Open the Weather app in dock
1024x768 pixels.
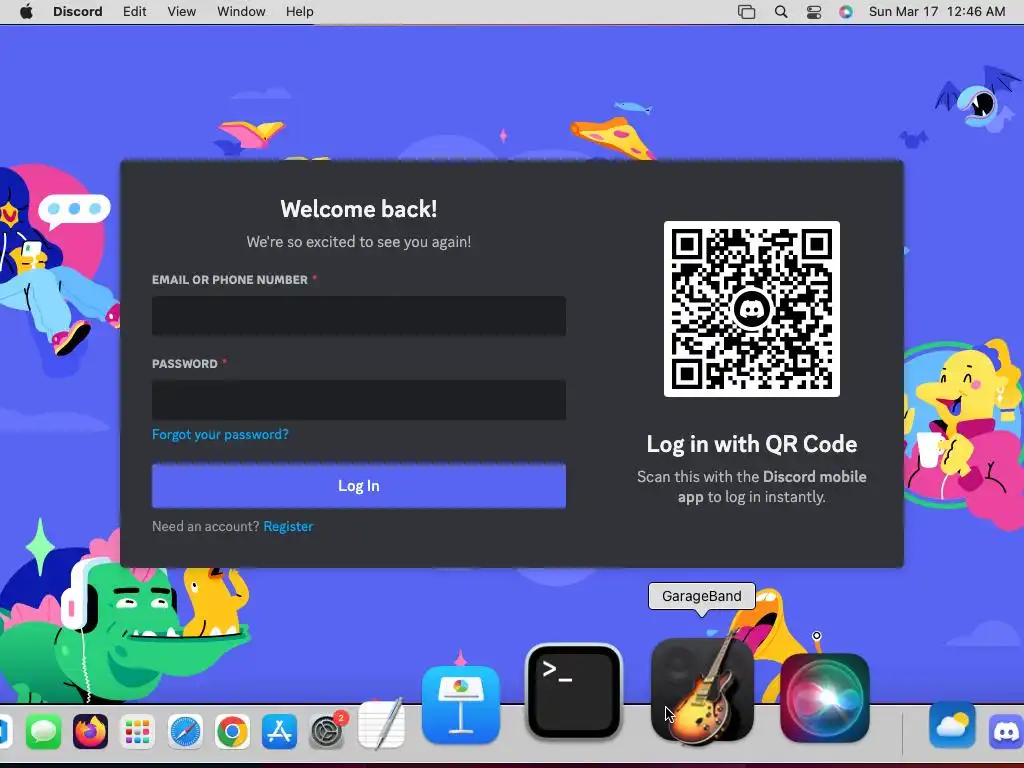[x=952, y=725]
